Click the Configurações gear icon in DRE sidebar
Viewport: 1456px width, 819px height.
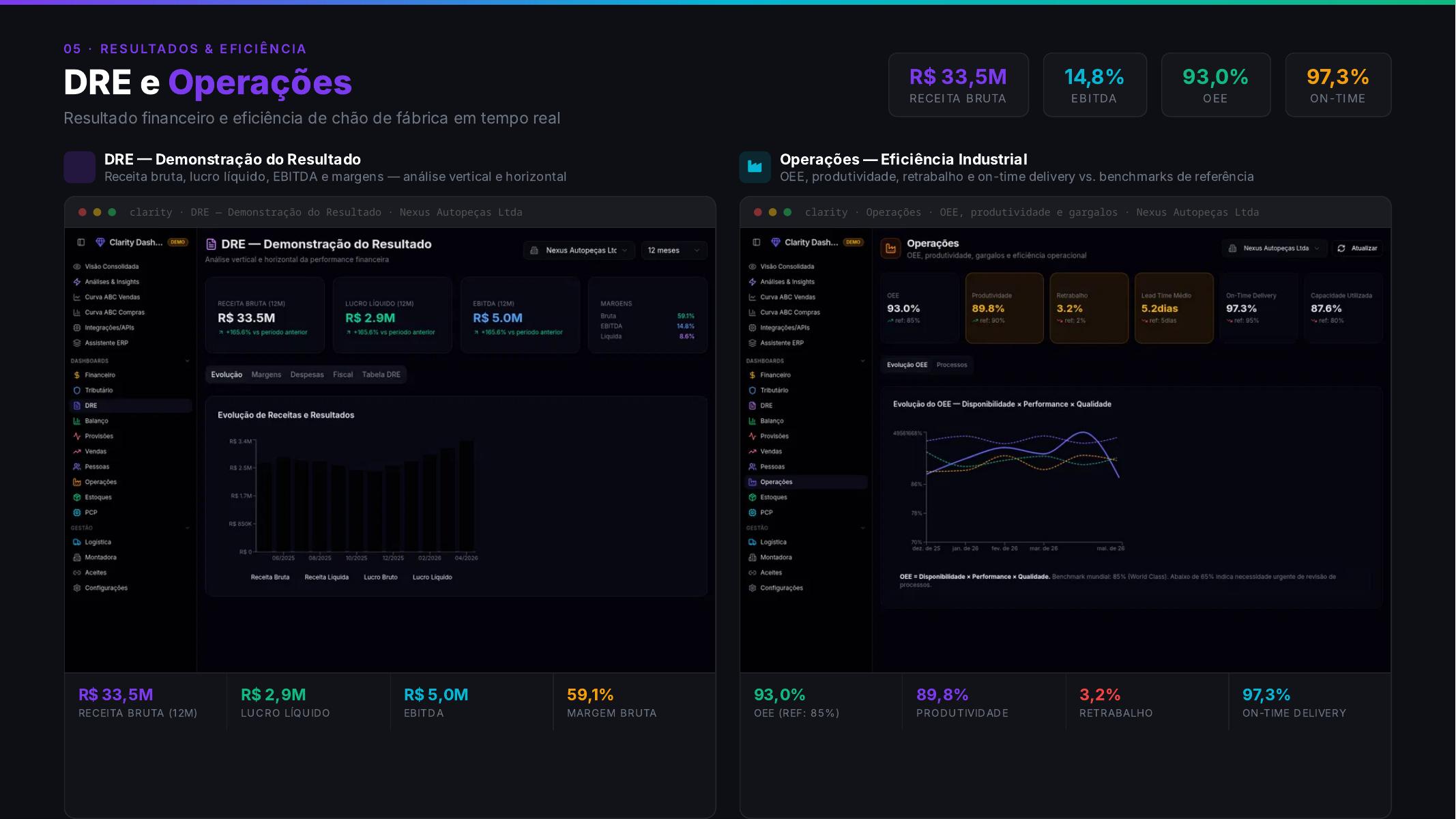click(77, 588)
